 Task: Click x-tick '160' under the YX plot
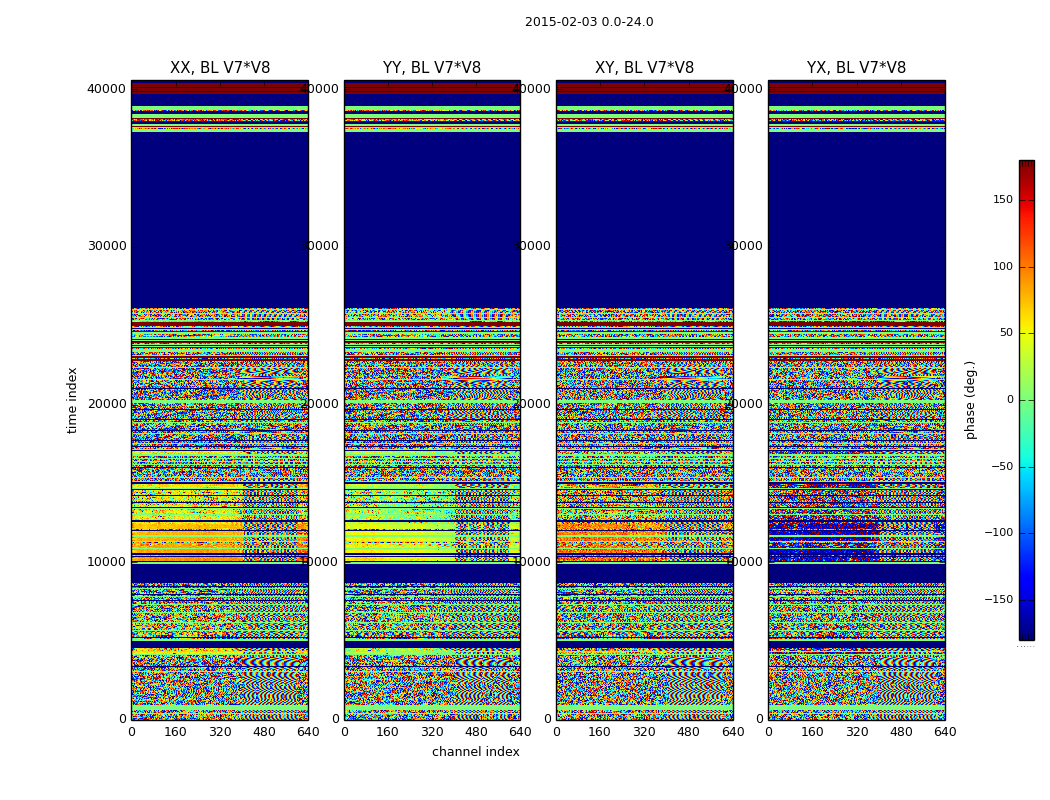point(812,732)
